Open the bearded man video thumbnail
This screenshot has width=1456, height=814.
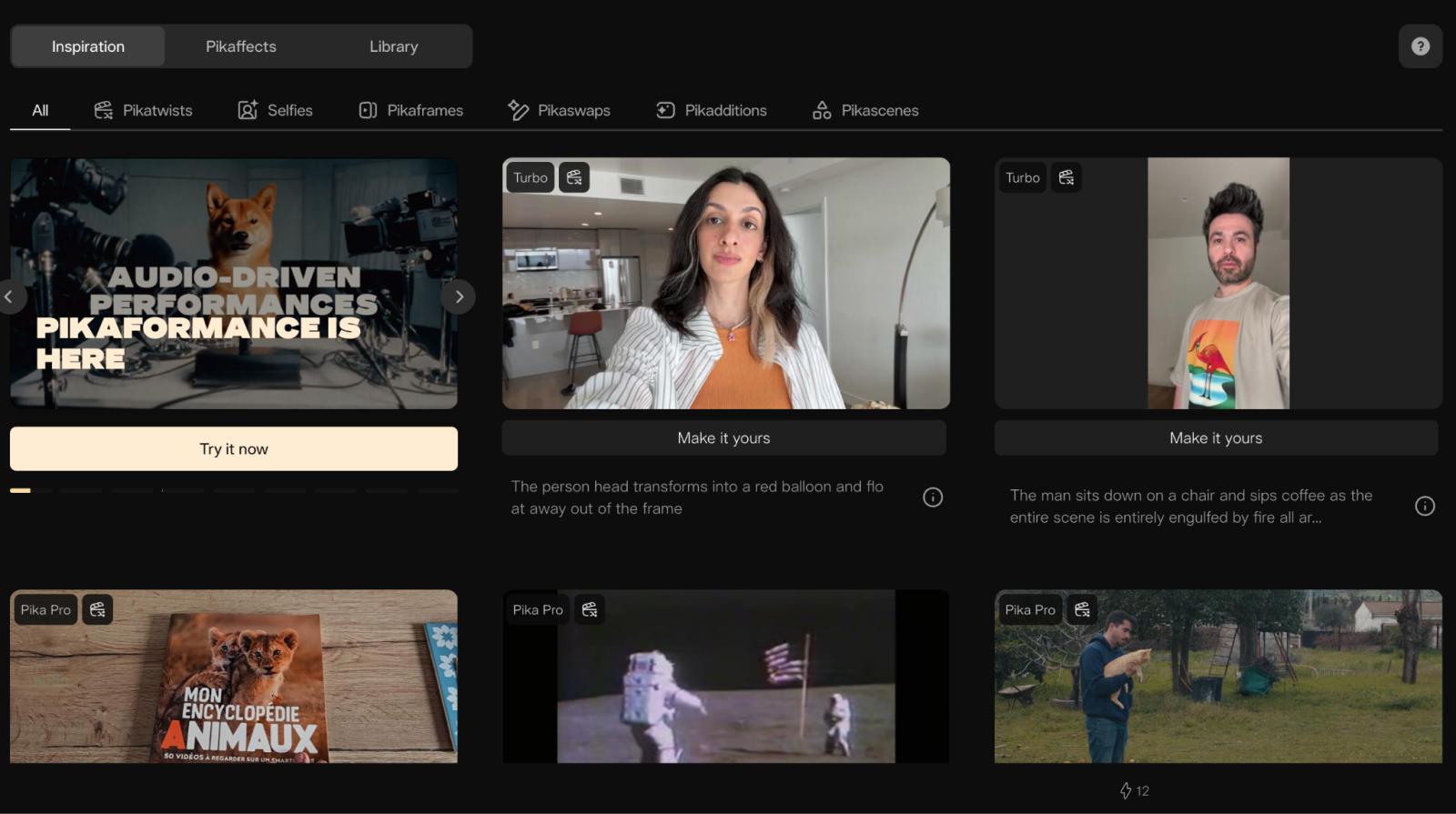1218,284
